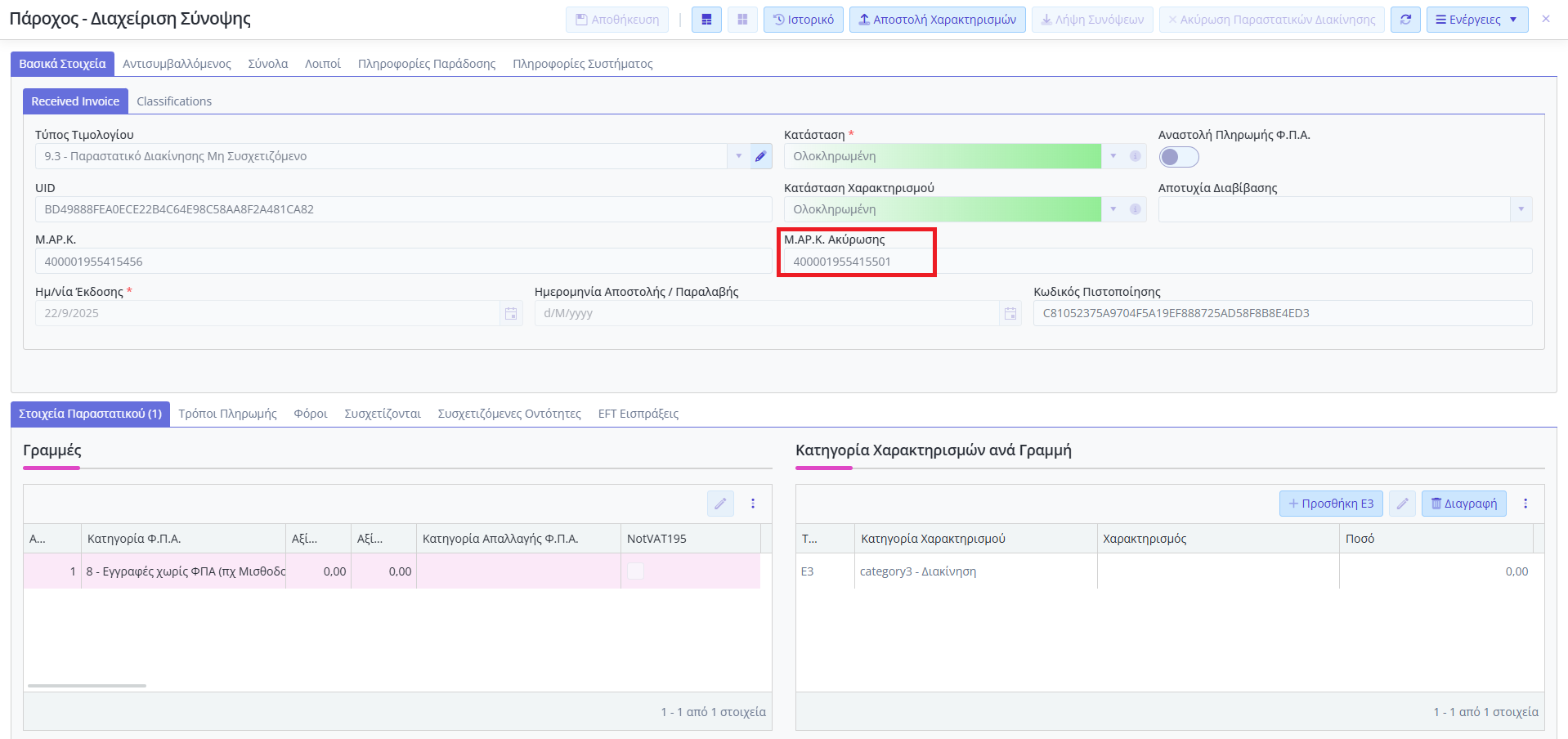Expand the Ενέργειες actions menu
This screenshot has width=1568, height=739.
click(x=1476, y=20)
